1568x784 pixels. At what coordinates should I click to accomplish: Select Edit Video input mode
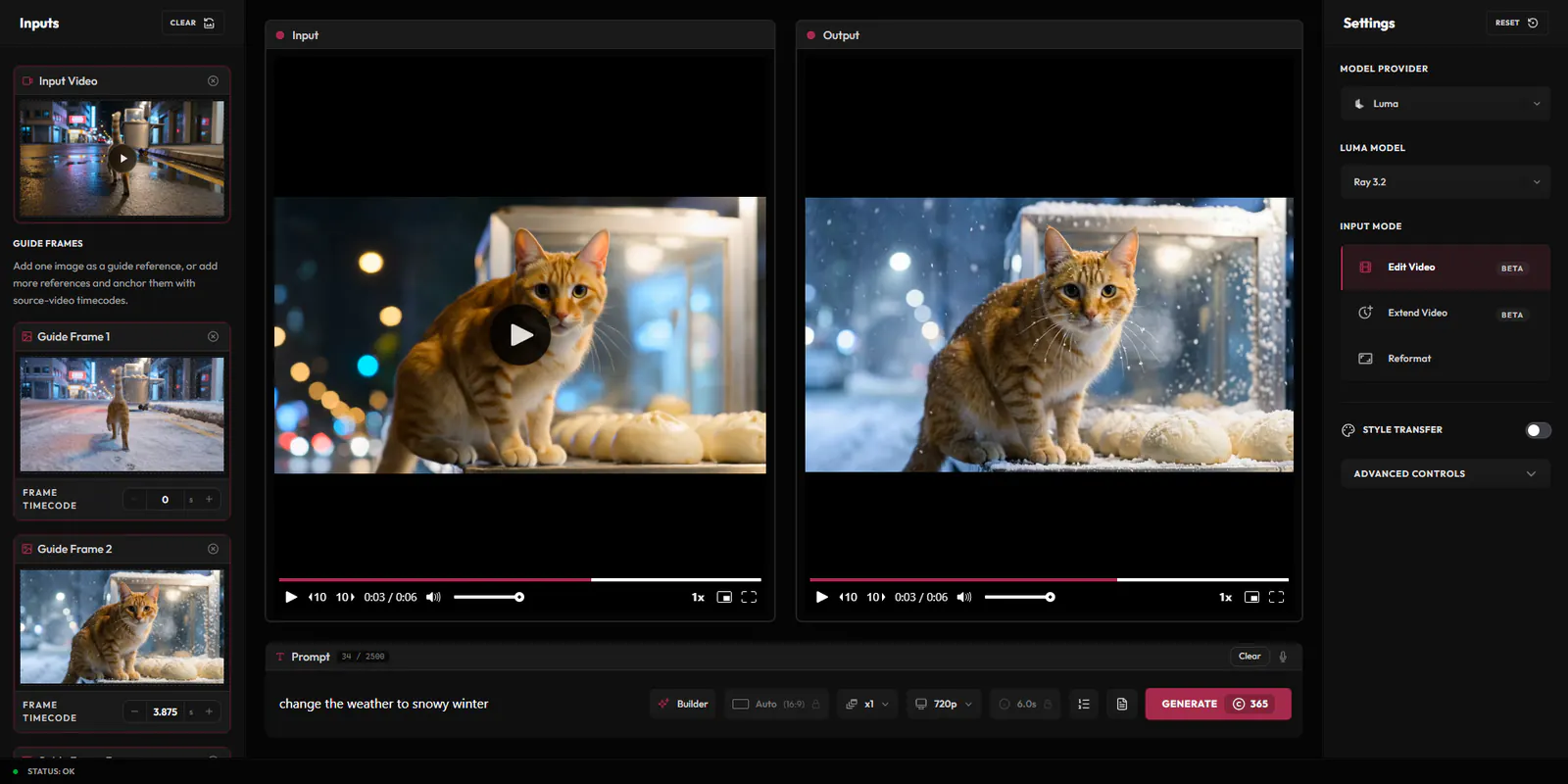(1445, 268)
